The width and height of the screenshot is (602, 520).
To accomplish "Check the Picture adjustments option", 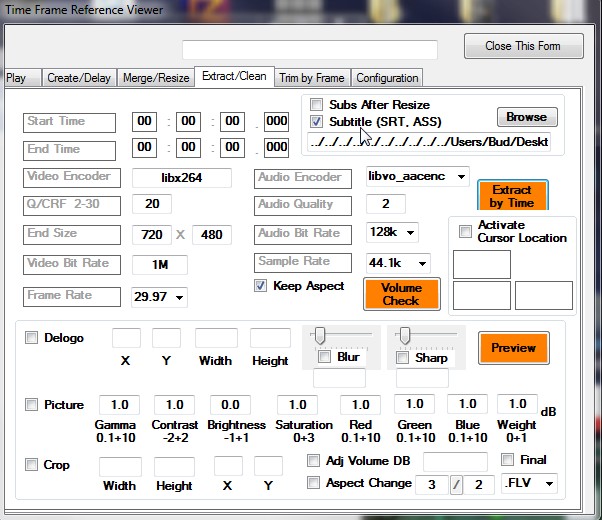I will [31, 405].
